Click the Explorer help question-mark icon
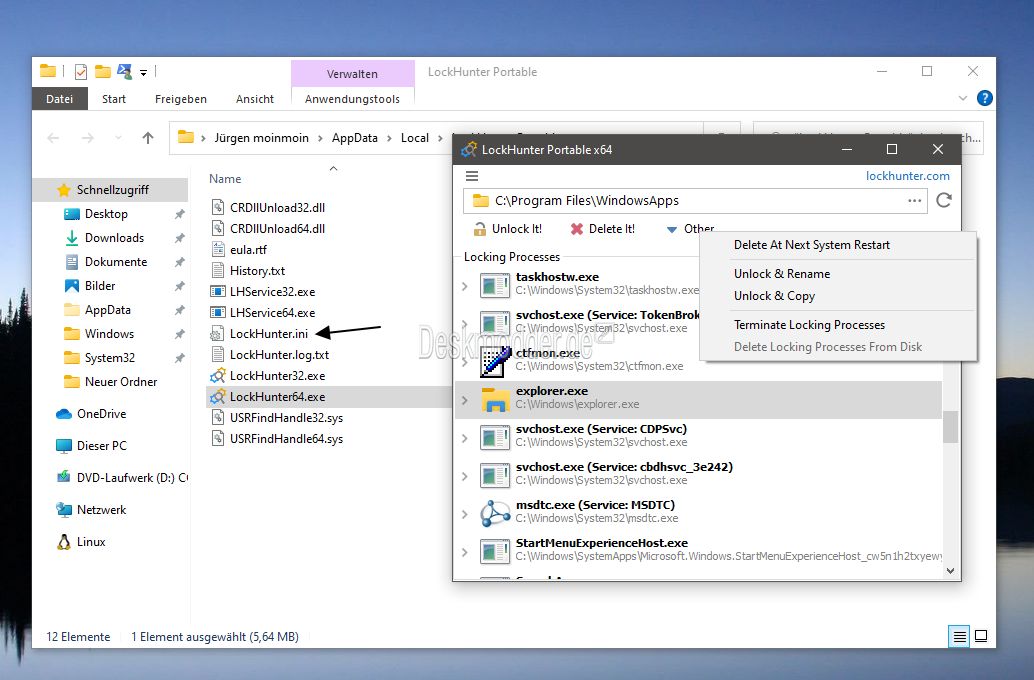The height and width of the screenshot is (680, 1034). click(x=985, y=98)
